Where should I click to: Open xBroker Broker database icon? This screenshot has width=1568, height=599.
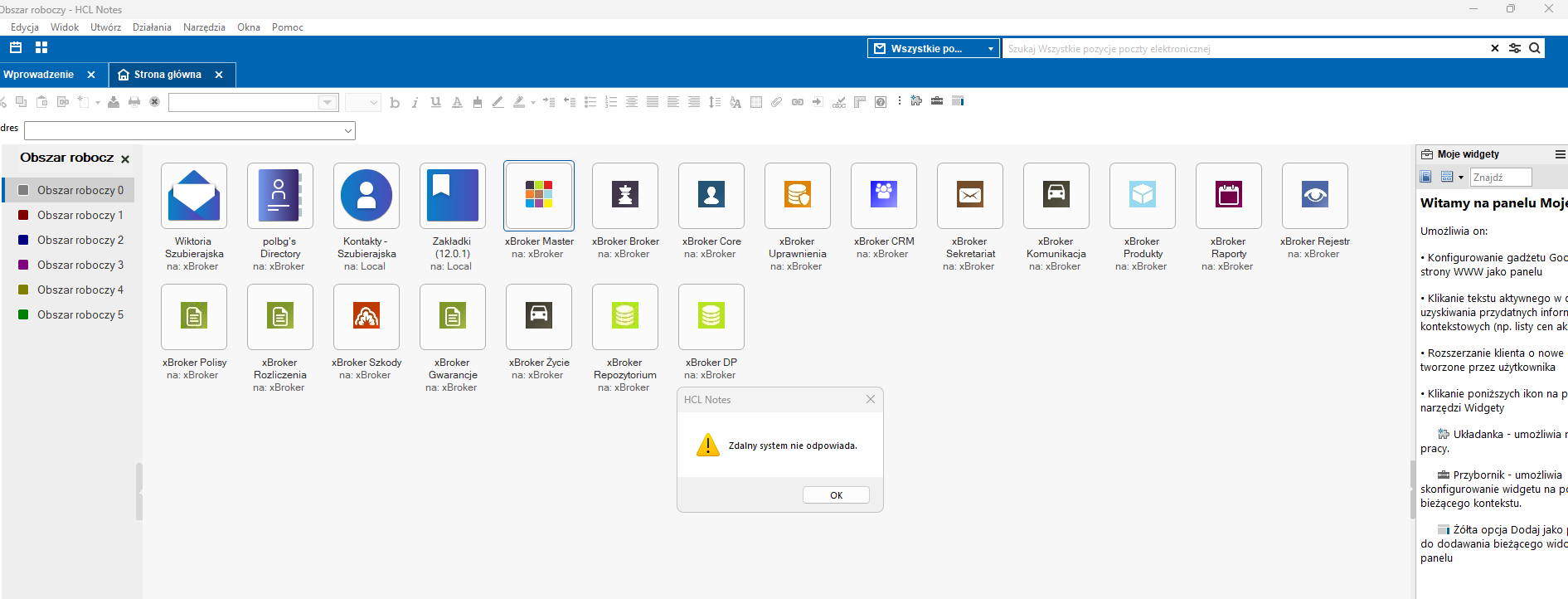(x=625, y=196)
